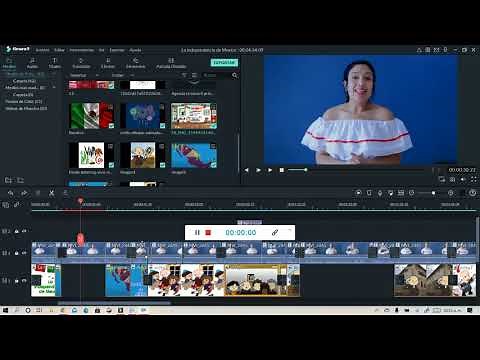Toggle media grid view icon
The image size is (480, 360).
point(194,75)
